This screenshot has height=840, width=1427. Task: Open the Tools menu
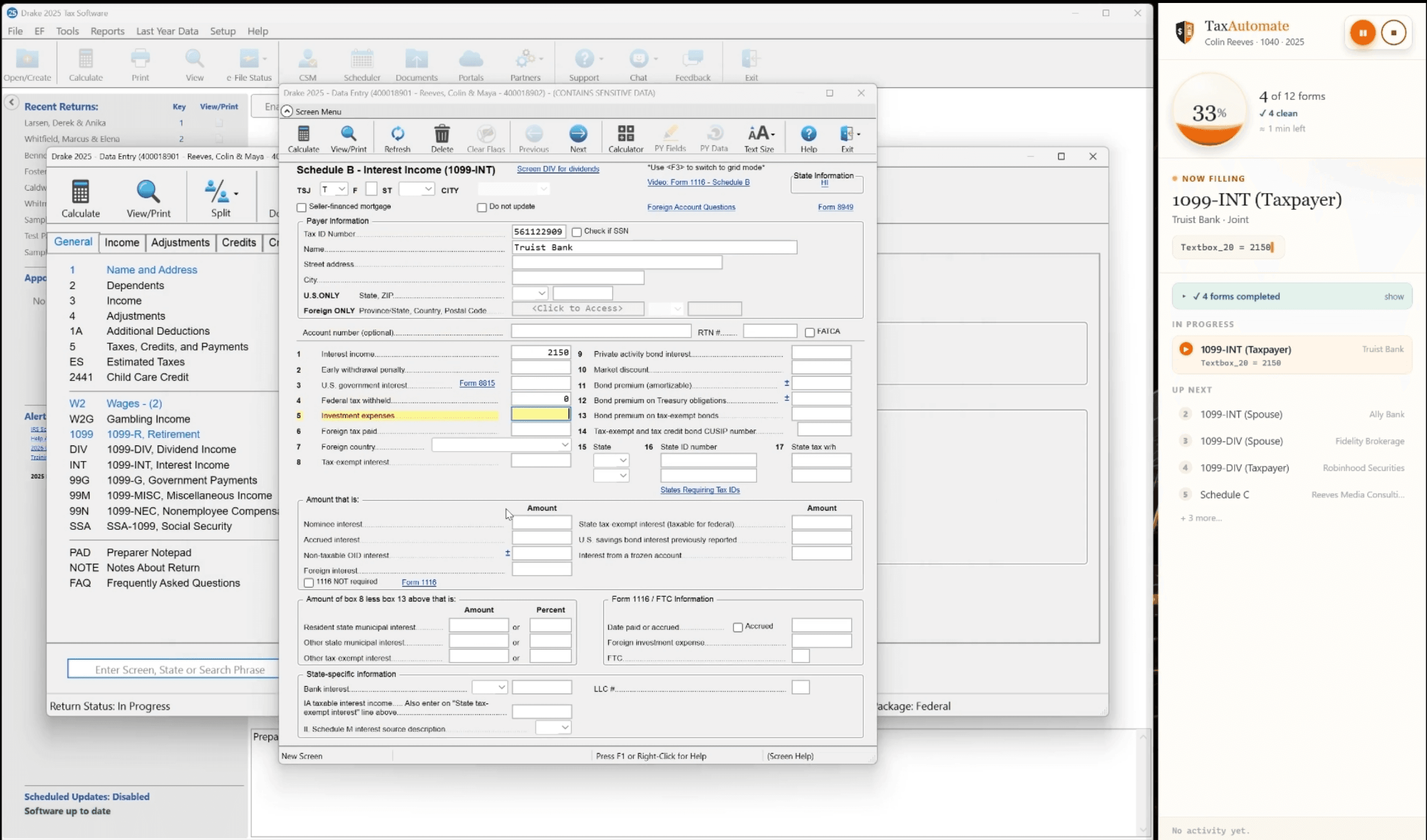click(x=67, y=31)
